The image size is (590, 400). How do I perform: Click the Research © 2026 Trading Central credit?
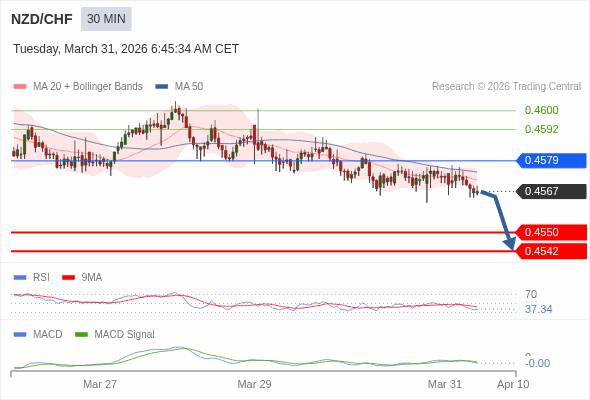click(506, 87)
